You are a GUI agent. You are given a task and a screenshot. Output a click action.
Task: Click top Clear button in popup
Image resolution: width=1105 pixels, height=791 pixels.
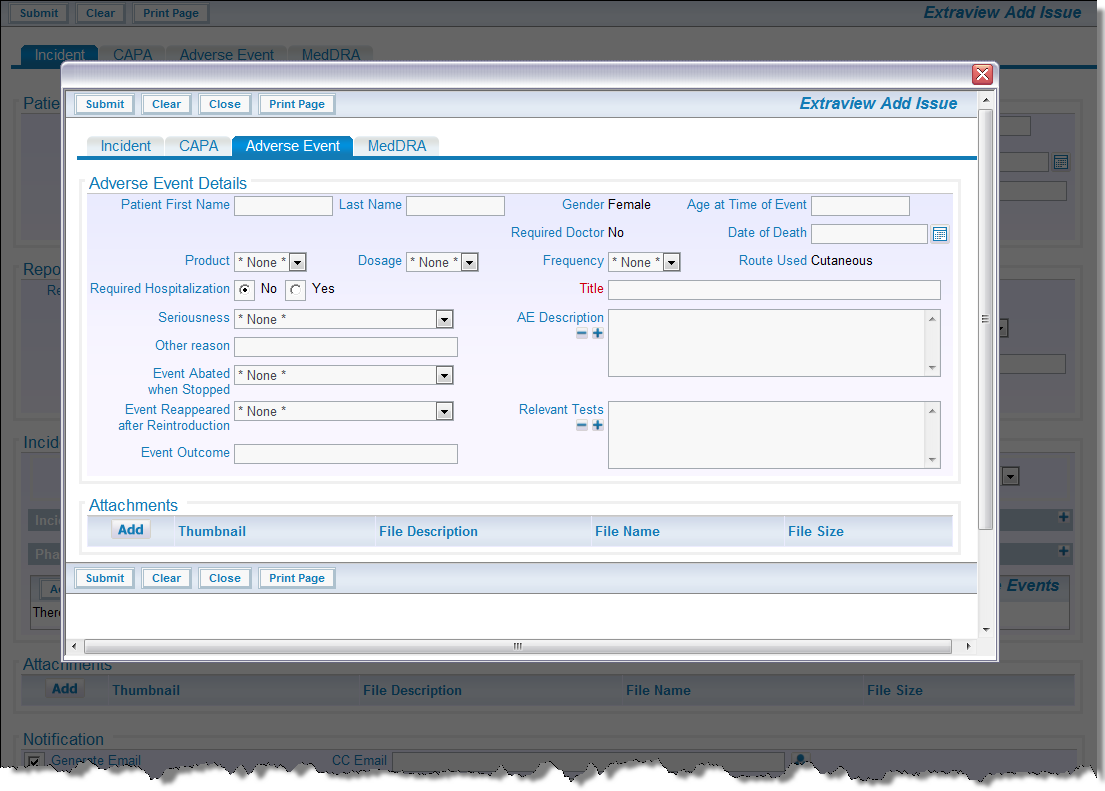tap(166, 104)
